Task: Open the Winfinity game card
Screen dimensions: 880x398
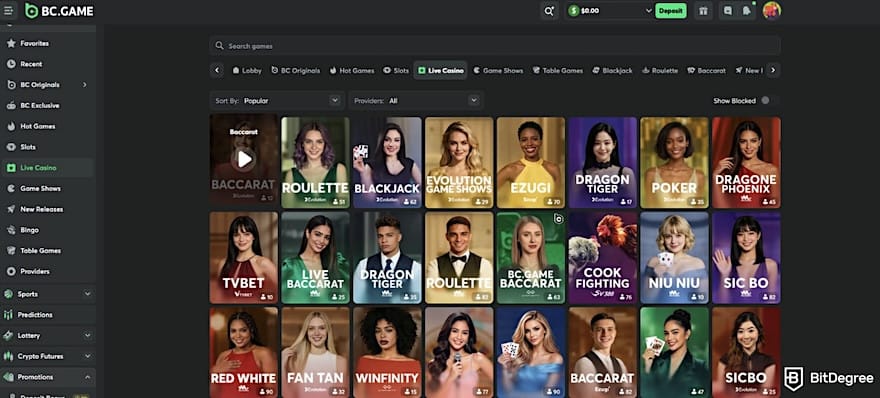Action: pyautogui.click(x=387, y=353)
